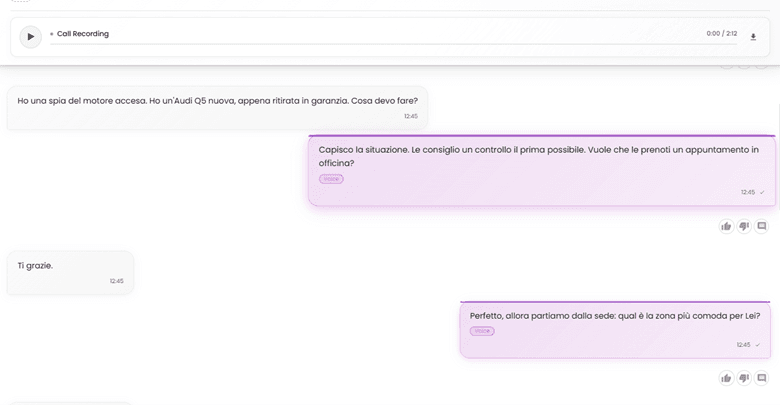Click the voice tag under 'Perfetto' message

coord(482,331)
